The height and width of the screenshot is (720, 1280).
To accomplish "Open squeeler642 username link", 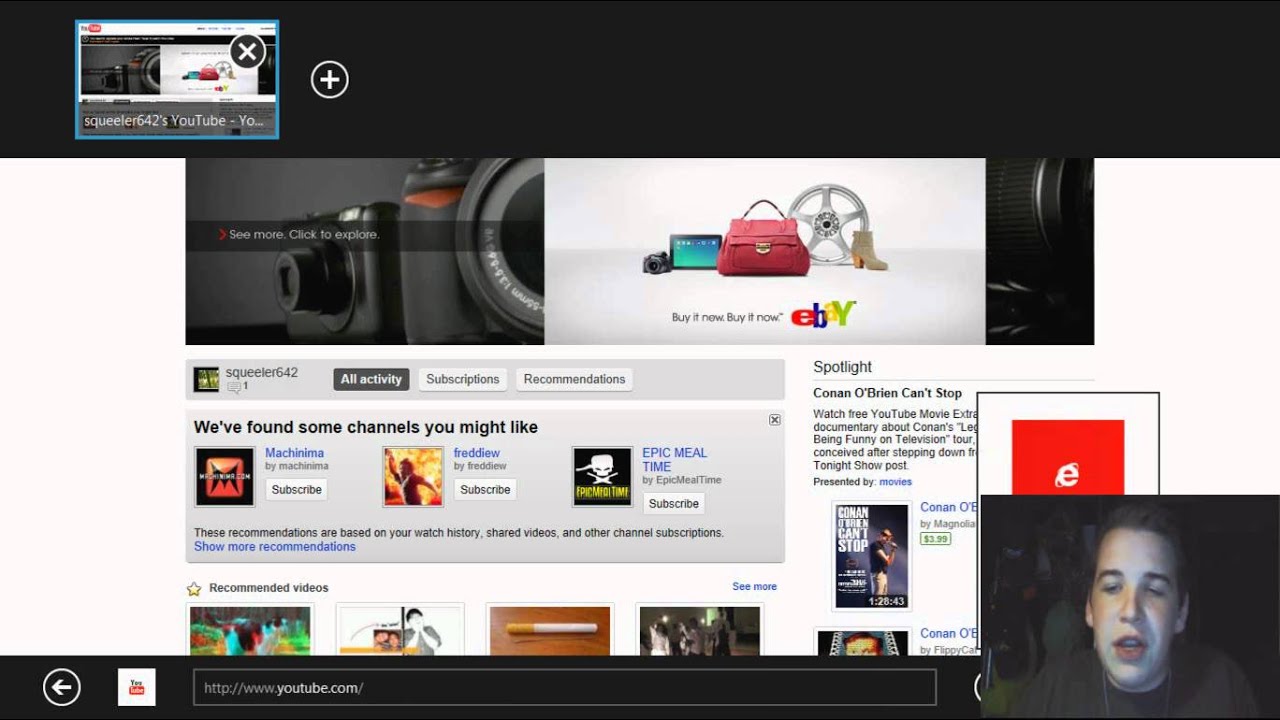I will pos(261,372).
